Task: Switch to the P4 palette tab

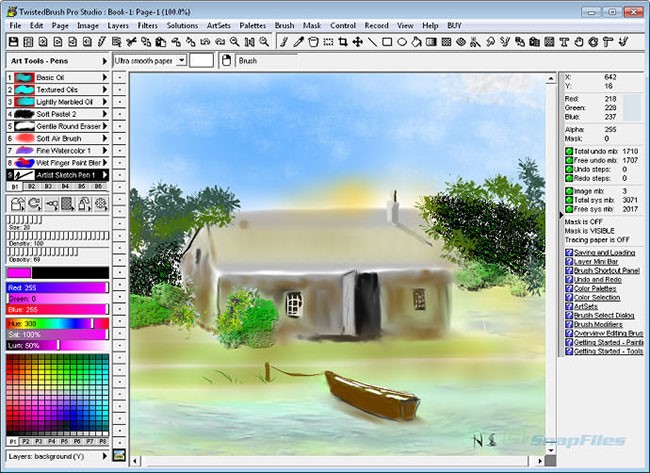Action: [x=51, y=441]
